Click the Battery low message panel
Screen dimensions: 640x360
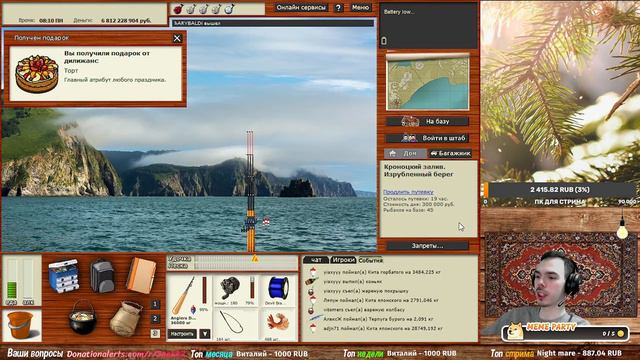click(x=428, y=26)
